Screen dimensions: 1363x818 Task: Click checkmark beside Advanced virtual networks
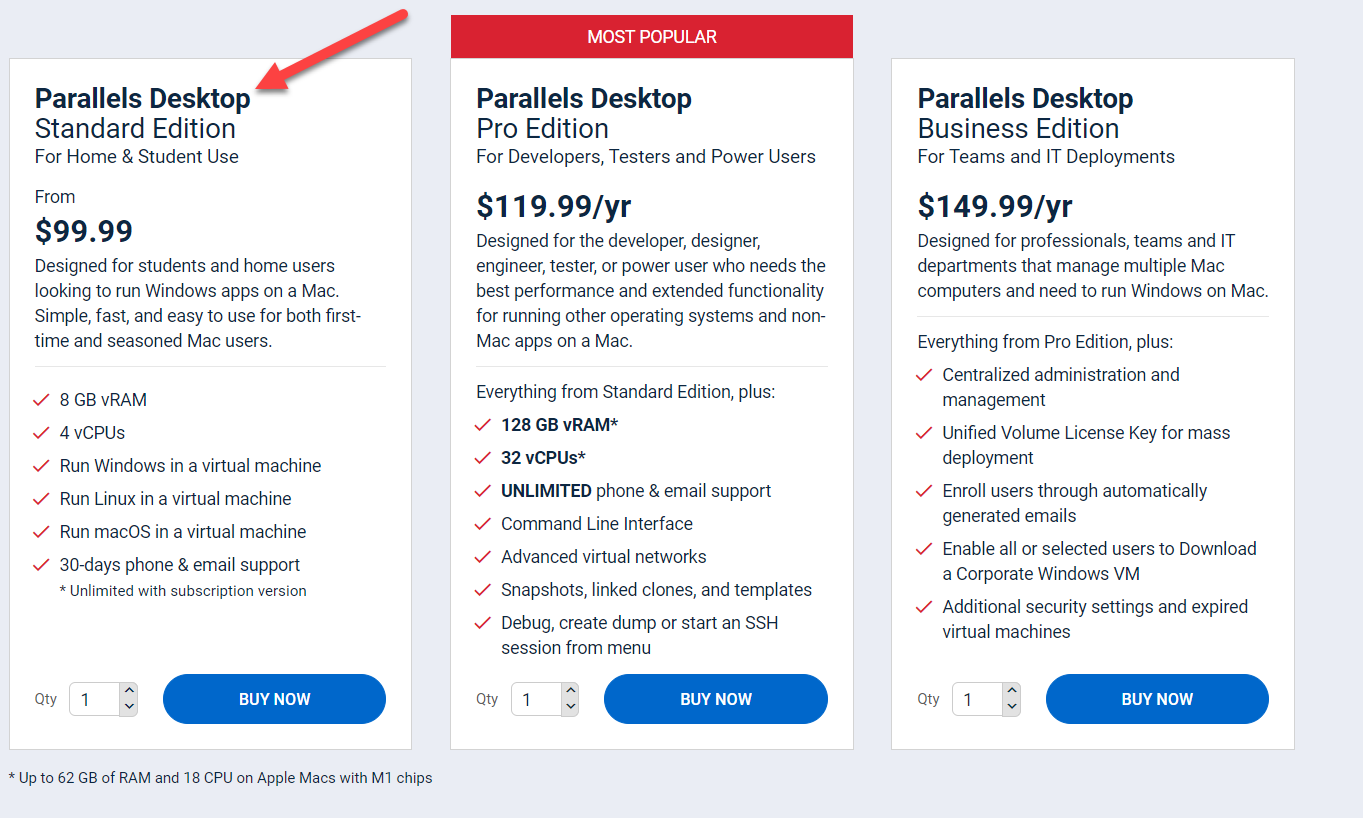(x=483, y=557)
